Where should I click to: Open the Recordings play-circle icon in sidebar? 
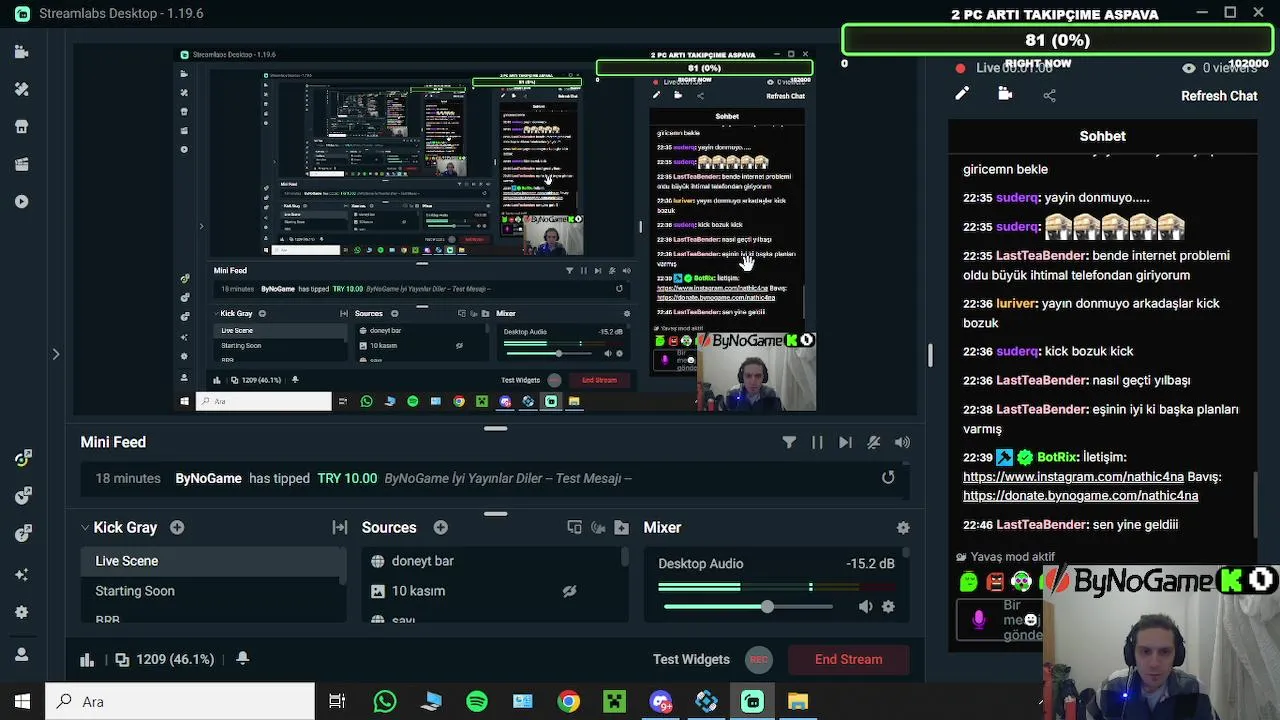pos(21,201)
